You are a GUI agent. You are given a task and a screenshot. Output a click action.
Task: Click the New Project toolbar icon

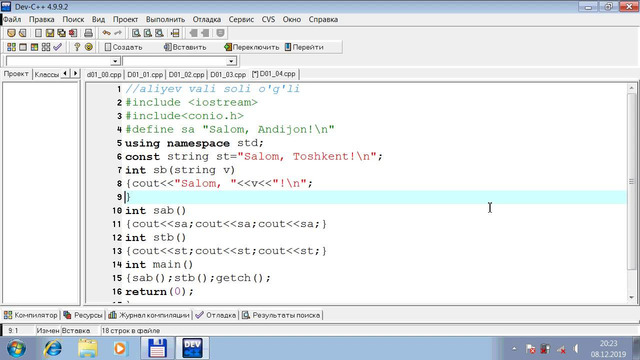coord(11,33)
